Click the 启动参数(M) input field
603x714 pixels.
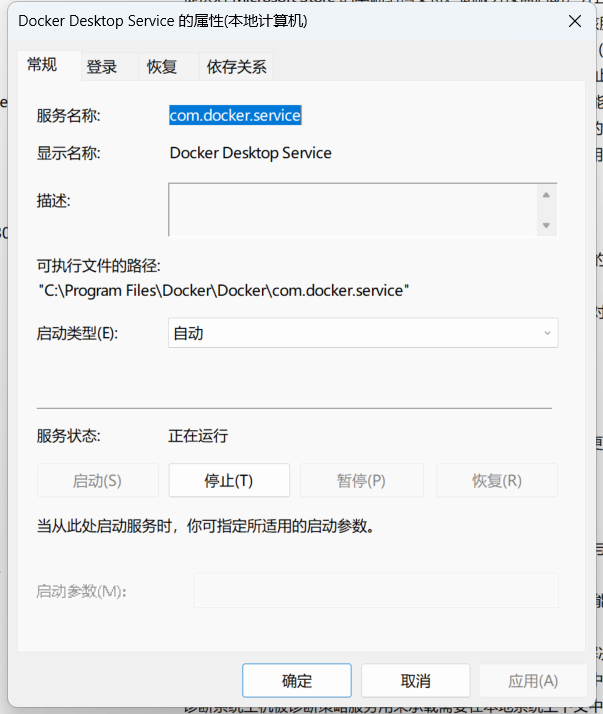[x=376, y=591]
